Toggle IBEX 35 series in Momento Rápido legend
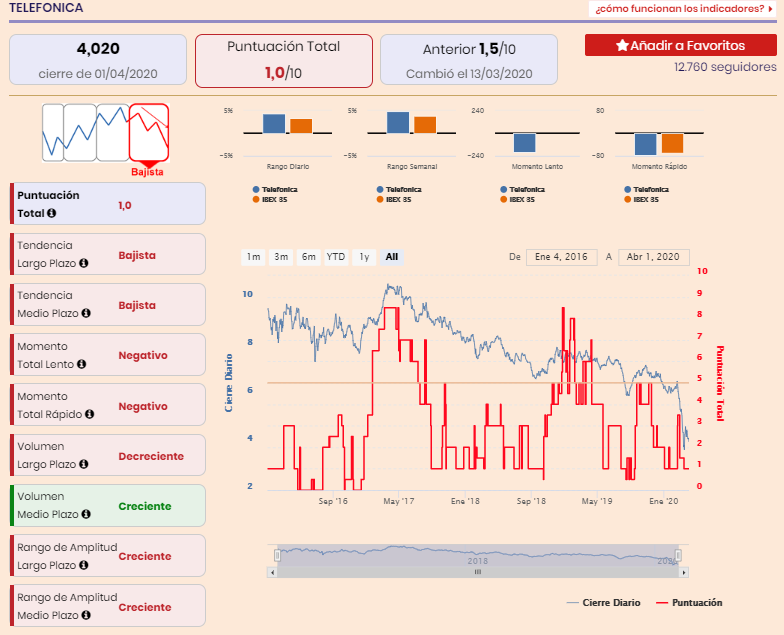Screen dimensions: 784x635 [642, 200]
